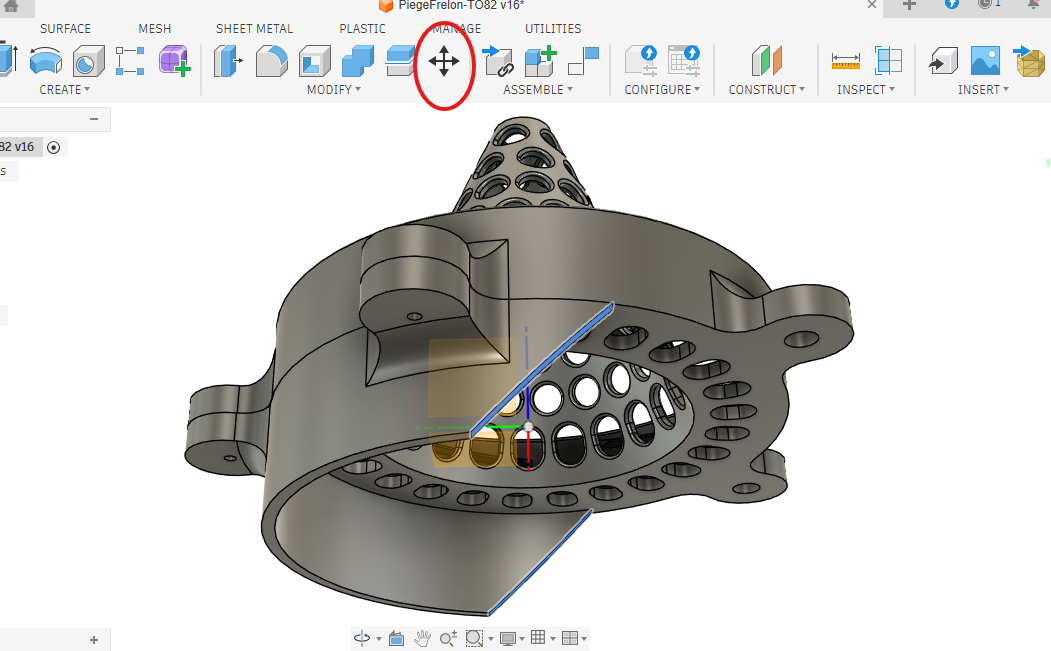Click the CONFIGURE menu label
The width and height of the screenshot is (1051, 651).
[662, 90]
